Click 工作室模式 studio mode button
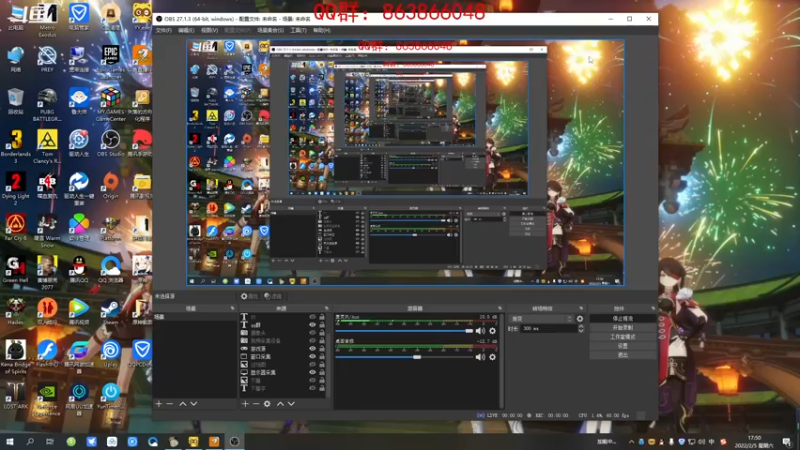The image size is (800, 450). click(622, 337)
